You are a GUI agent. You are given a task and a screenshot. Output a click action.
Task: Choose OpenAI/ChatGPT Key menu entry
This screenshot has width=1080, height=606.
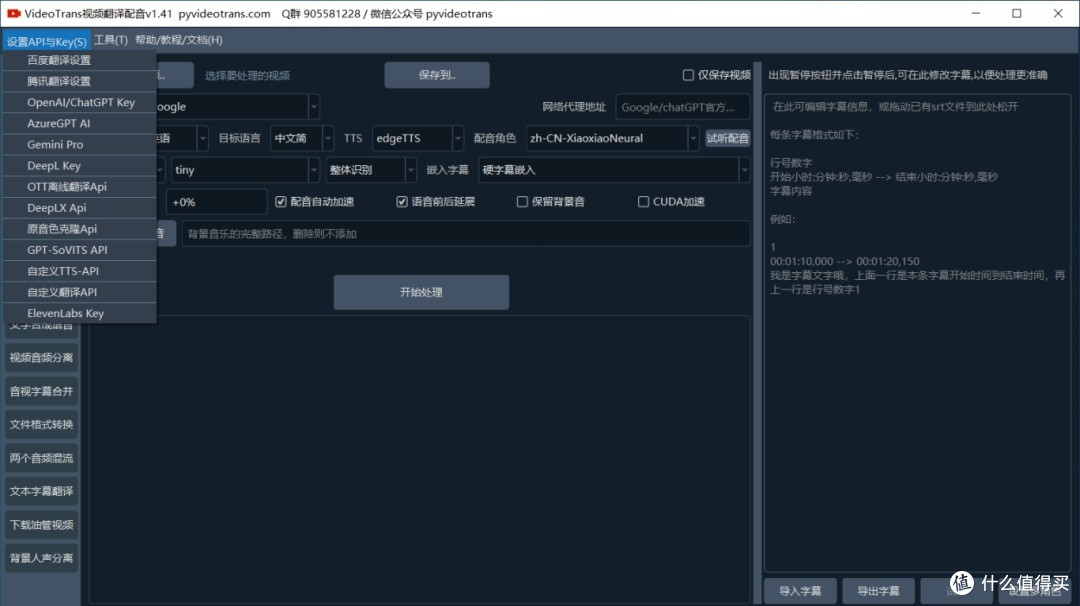pyautogui.click(x=79, y=102)
